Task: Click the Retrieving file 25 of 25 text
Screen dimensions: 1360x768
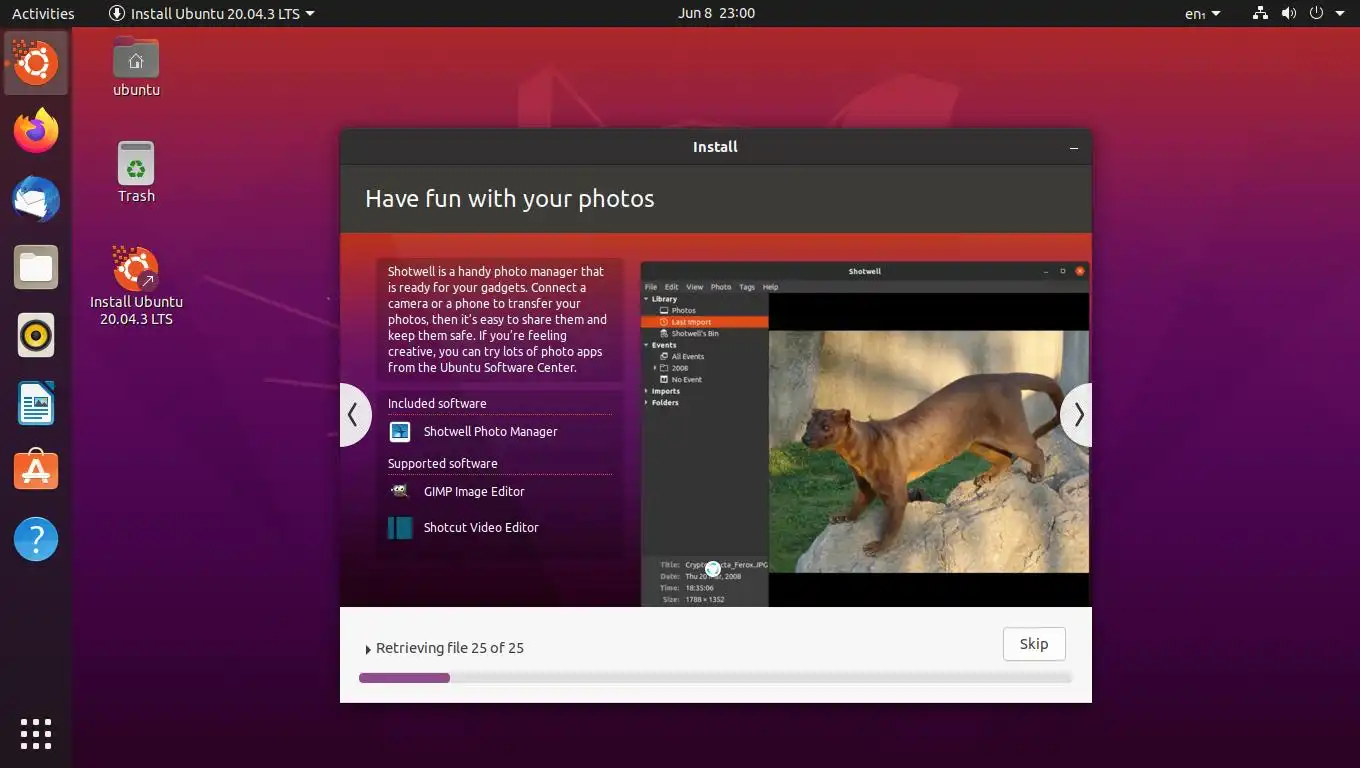Action: (450, 648)
